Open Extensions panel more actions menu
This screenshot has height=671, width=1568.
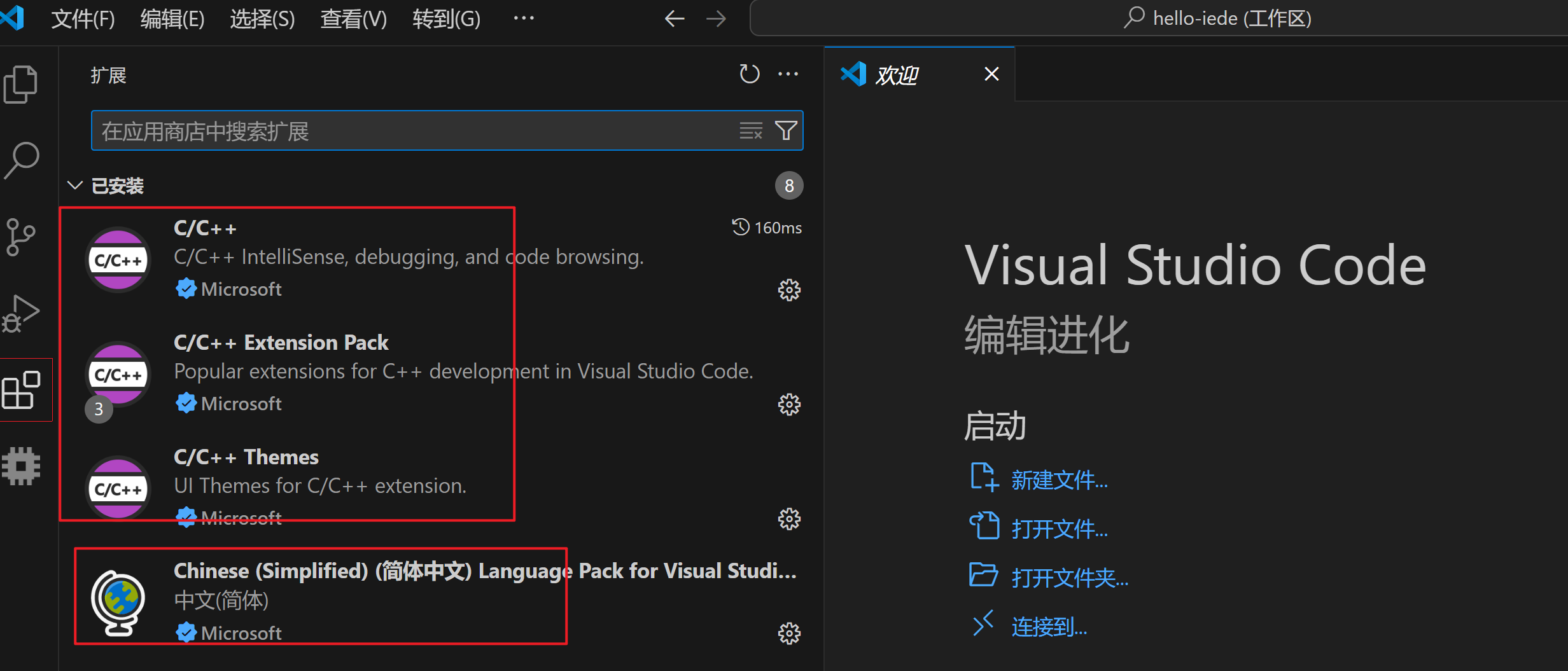788,74
